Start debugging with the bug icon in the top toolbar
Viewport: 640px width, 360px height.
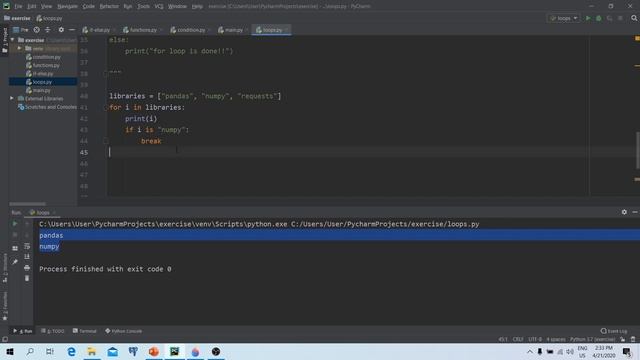(x=599, y=18)
